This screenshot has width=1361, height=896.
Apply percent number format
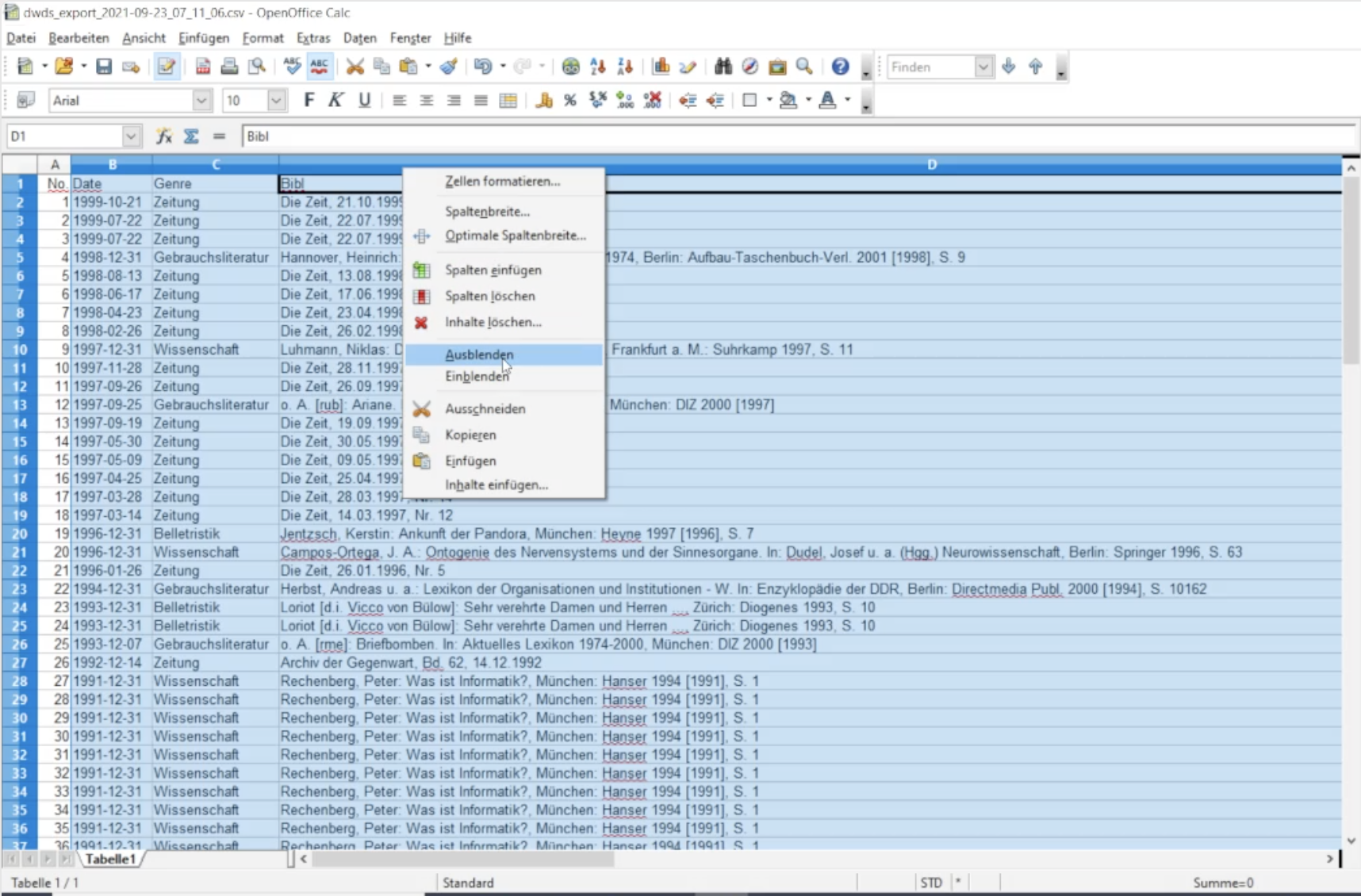[570, 100]
